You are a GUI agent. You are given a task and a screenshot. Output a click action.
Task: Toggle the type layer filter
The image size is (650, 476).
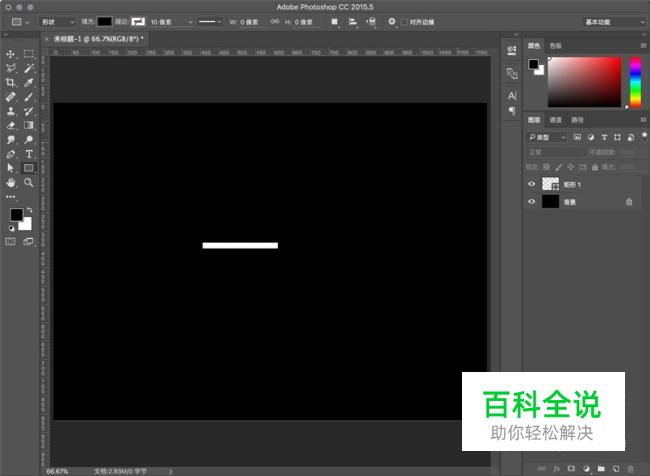[604, 137]
